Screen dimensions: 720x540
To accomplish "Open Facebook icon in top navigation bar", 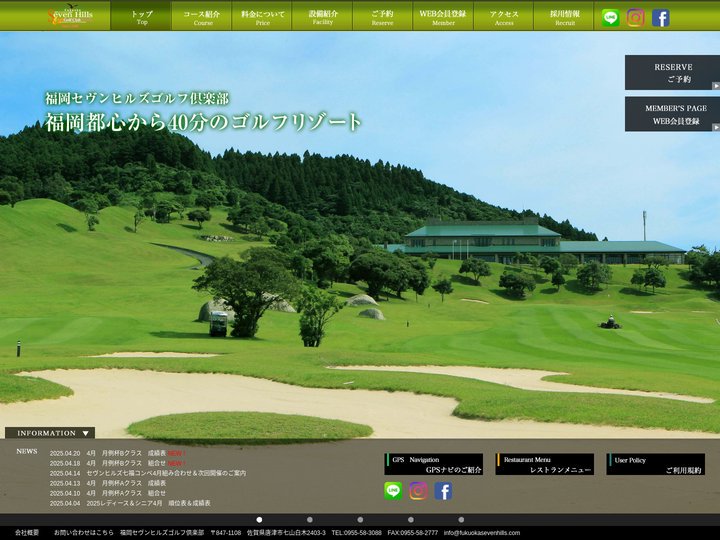I will 661,18.
